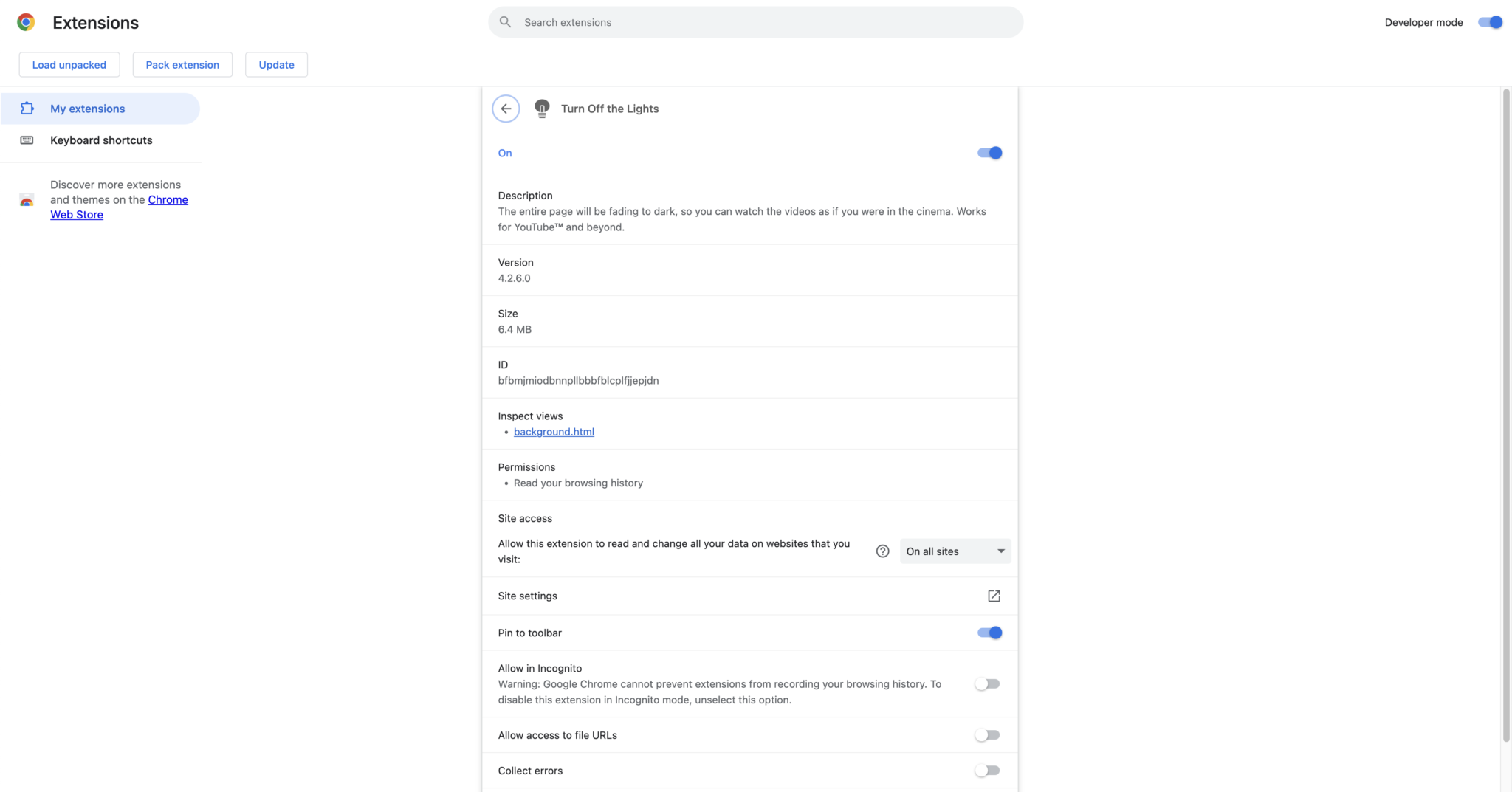Image resolution: width=1512 pixels, height=792 pixels.
Task: Enable Allow in Incognito
Action: click(x=986, y=683)
